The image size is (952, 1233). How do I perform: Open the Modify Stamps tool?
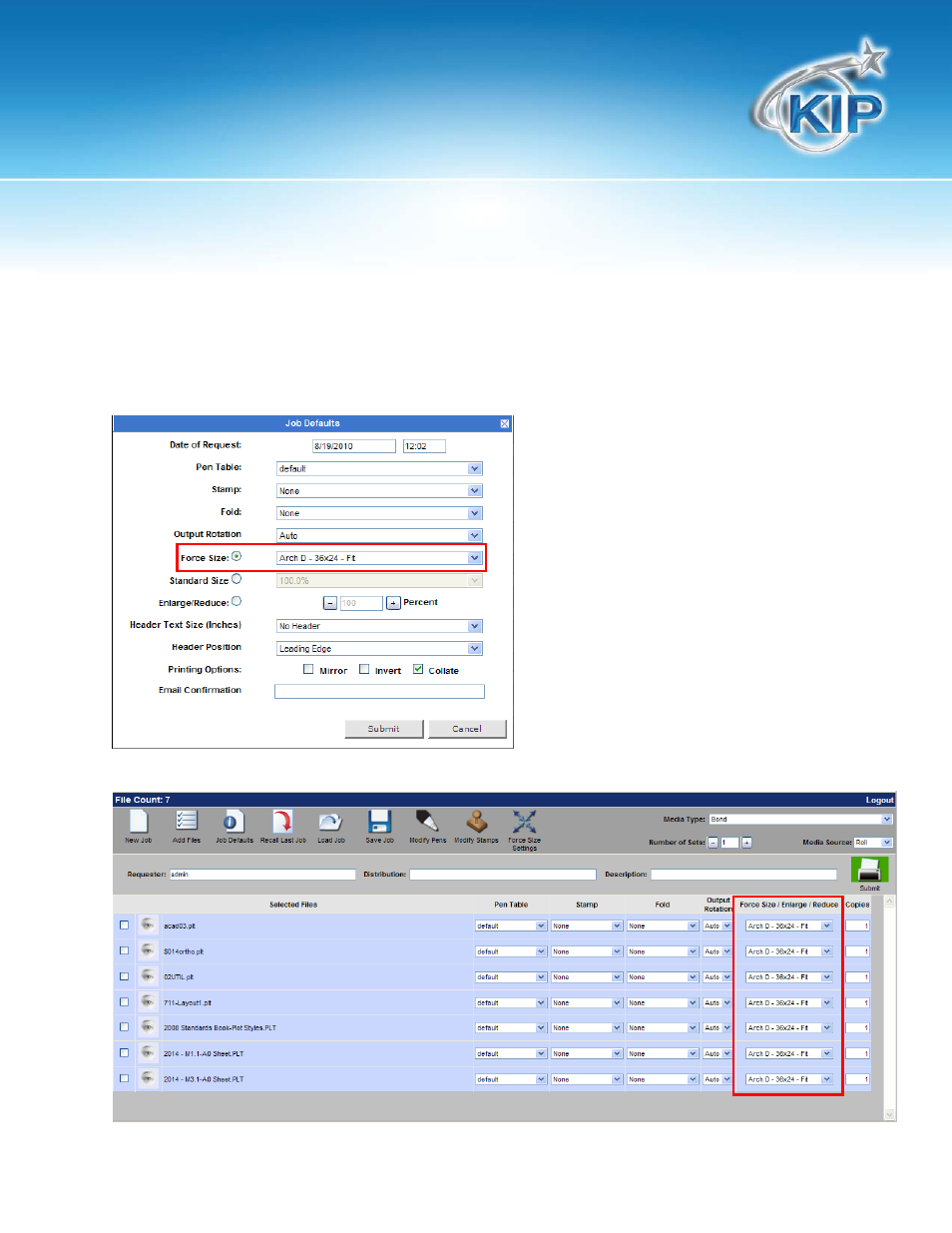click(x=477, y=821)
